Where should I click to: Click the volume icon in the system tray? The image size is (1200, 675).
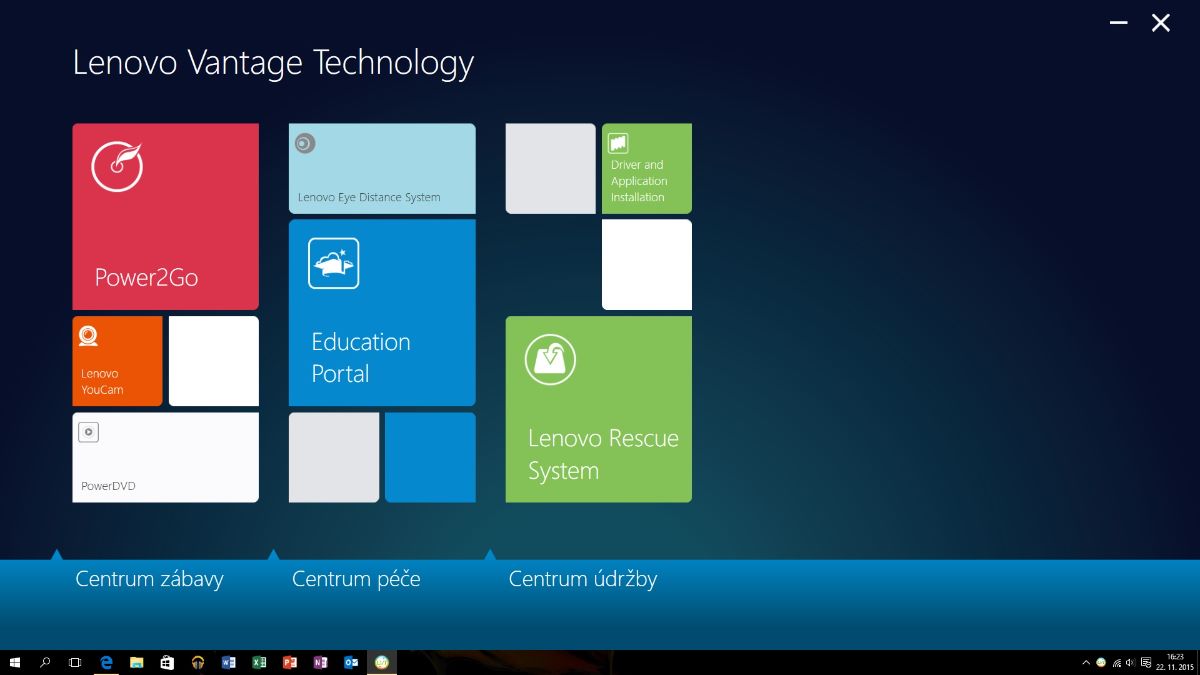coord(1129,662)
